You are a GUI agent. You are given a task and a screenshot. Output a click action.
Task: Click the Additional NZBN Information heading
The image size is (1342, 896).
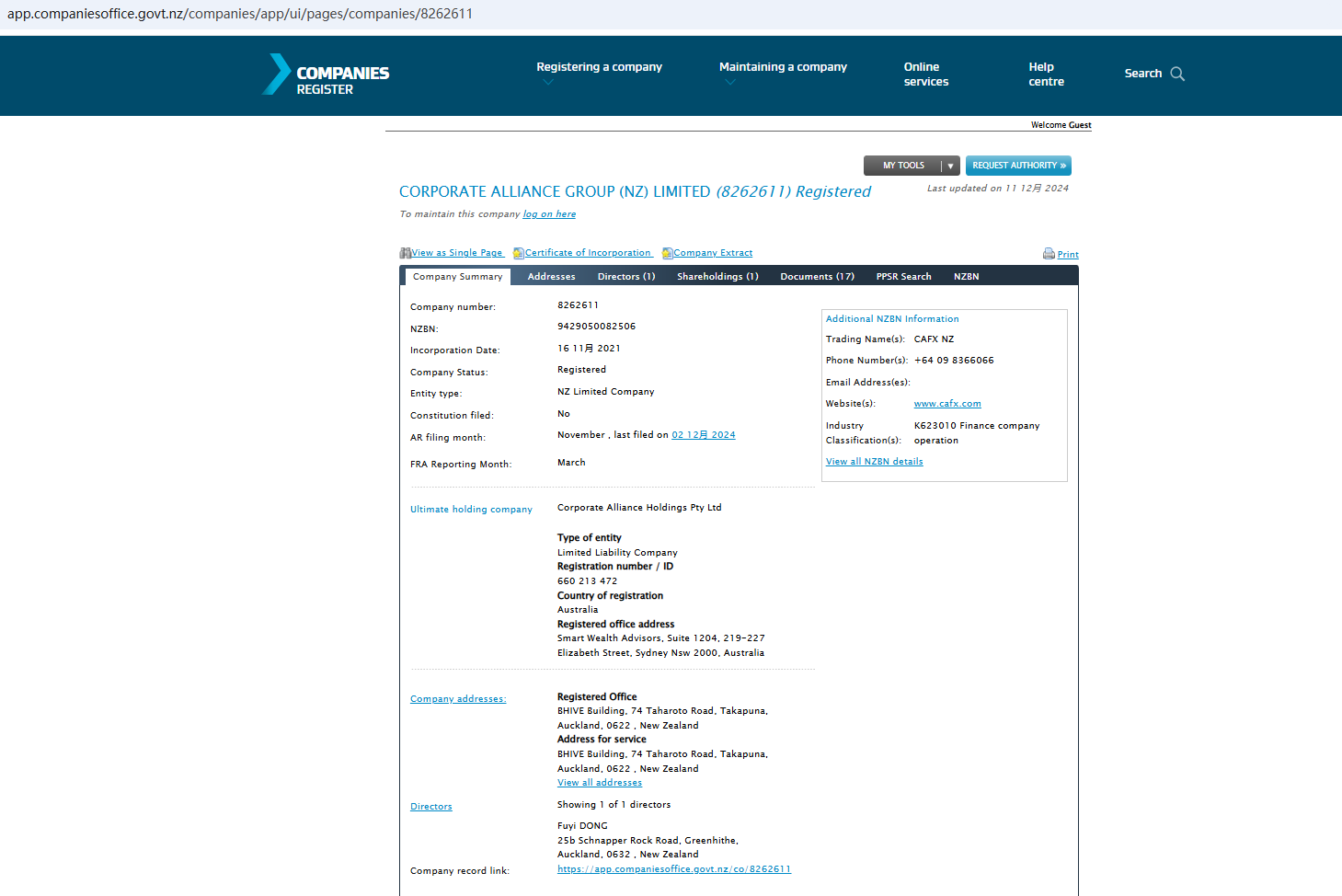coord(892,319)
